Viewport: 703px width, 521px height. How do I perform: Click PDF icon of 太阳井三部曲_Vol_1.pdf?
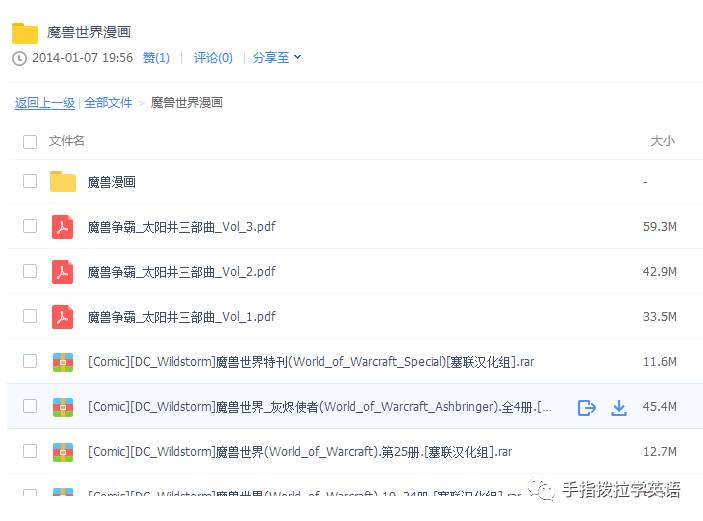coord(62,317)
